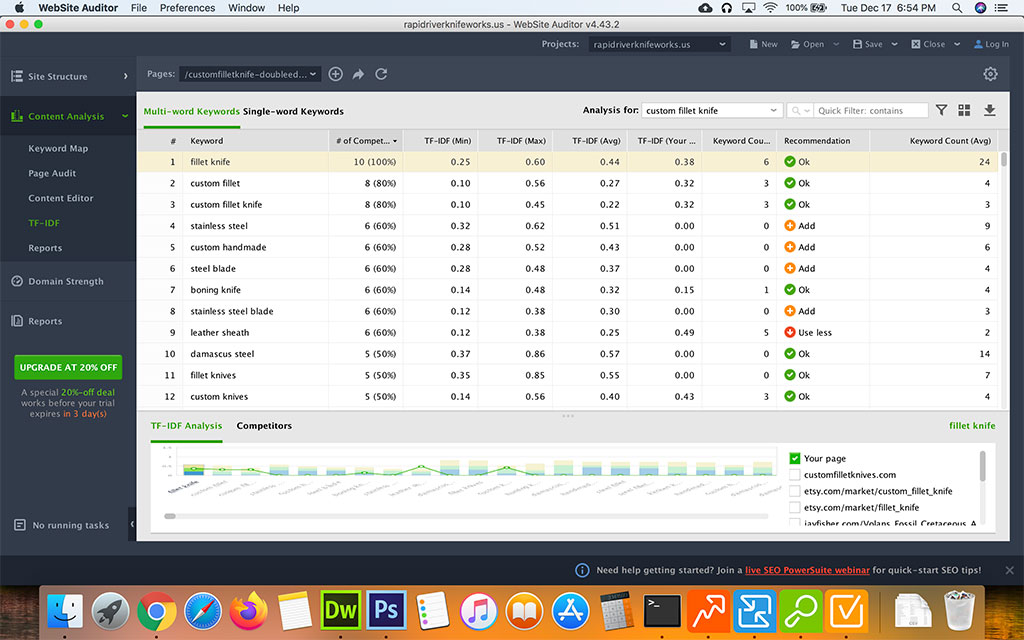Click the Close project button
The height and width of the screenshot is (640, 1024).
click(928, 44)
